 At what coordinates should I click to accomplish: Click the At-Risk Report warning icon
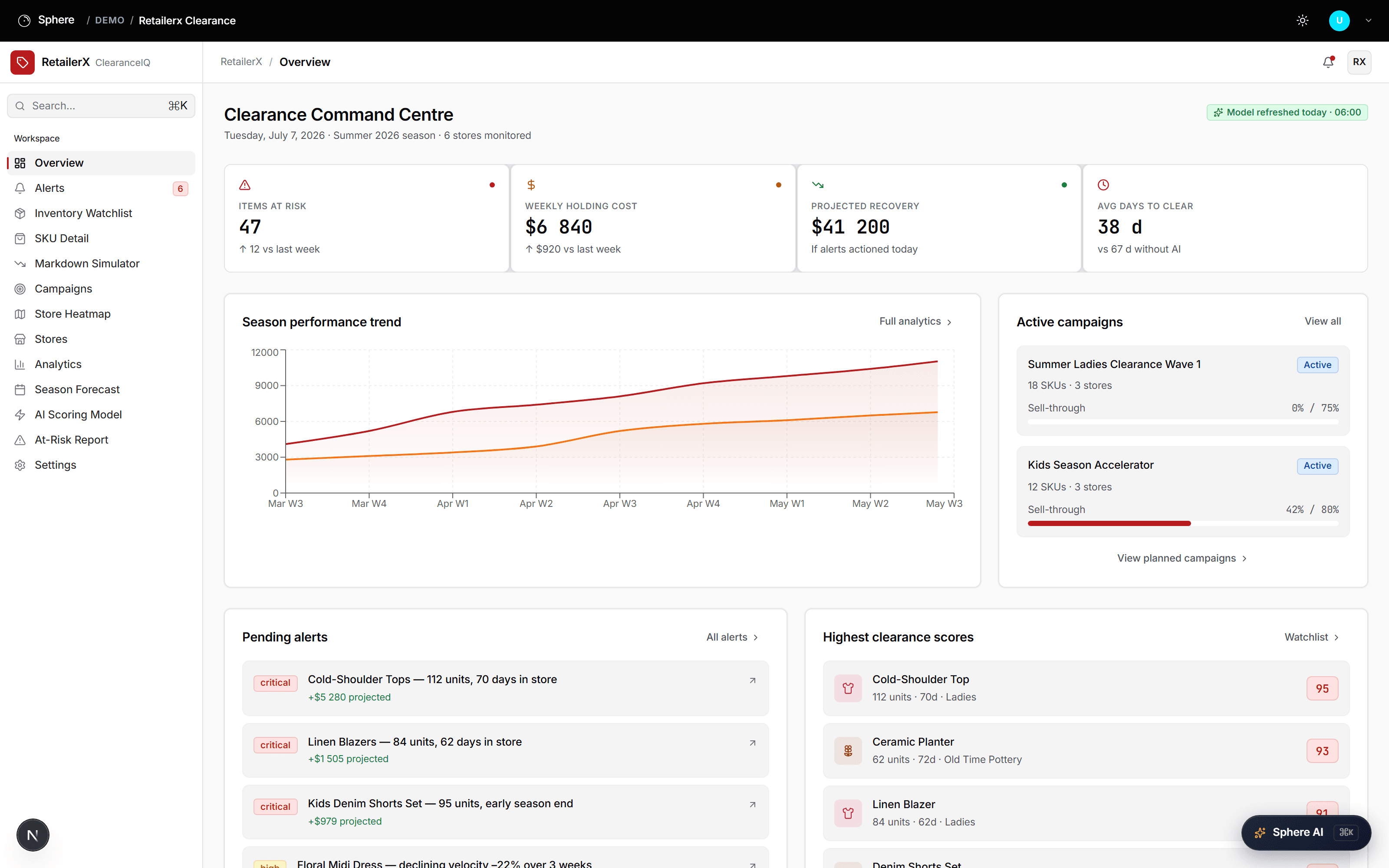(x=20, y=440)
